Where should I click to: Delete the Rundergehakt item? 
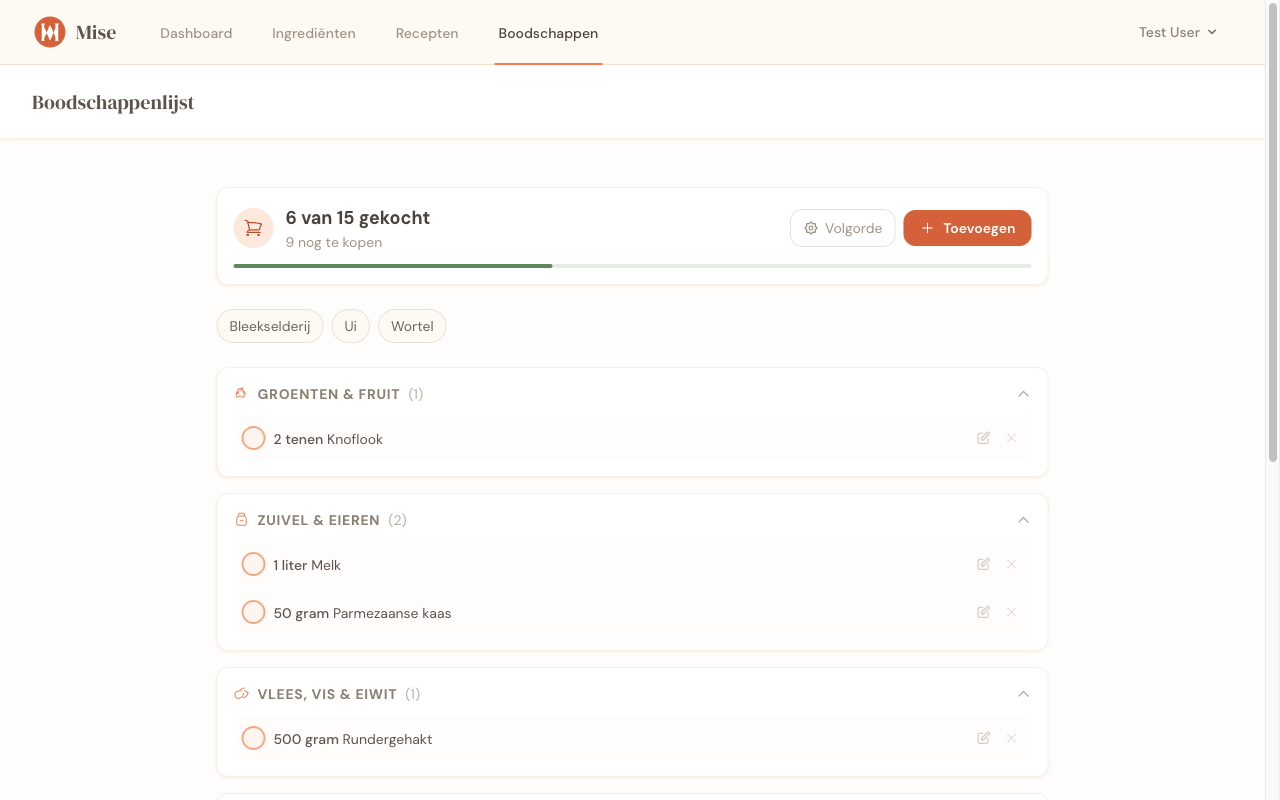[1011, 738]
